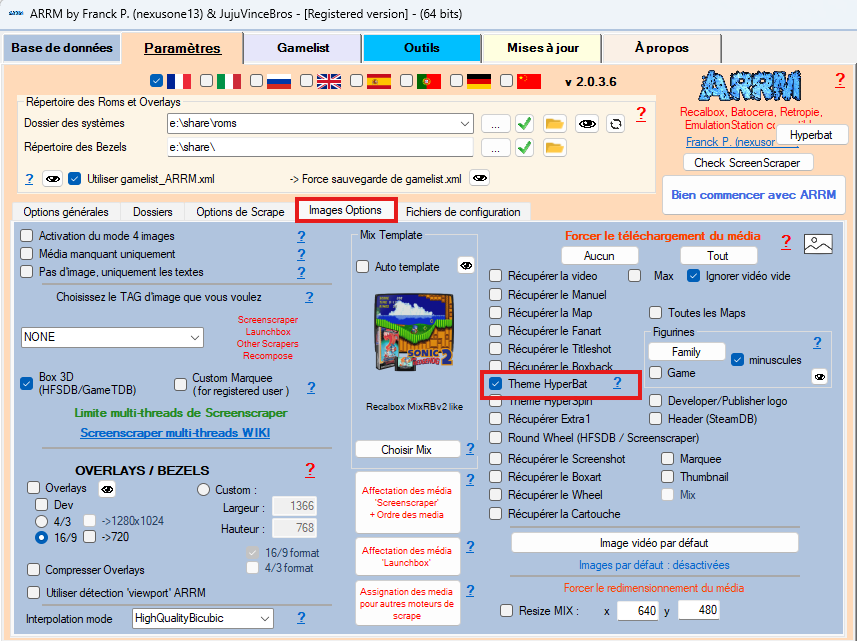Expand the Dossier des systèmes path dropdown
This screenshot has height=641, width=857.
point(464,123)
